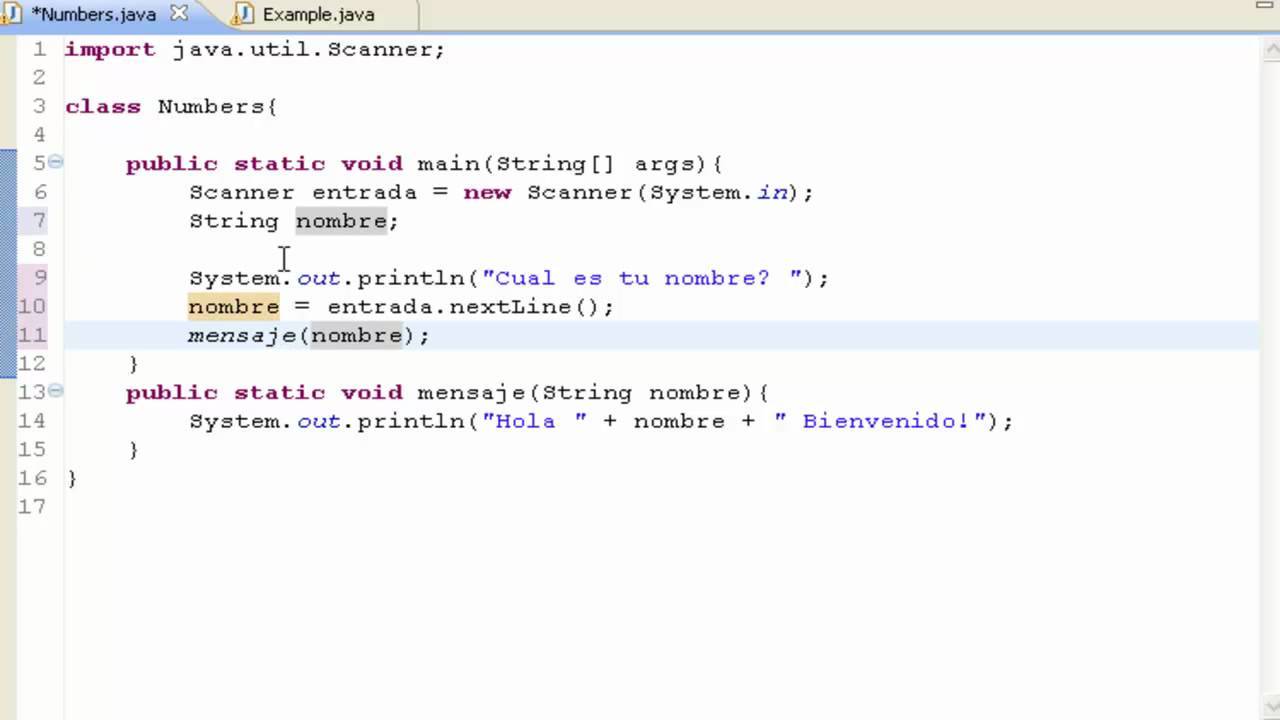Click the "class" keyword on line 3
This screenshot has width=1280, height=720.
coord(103,107)
